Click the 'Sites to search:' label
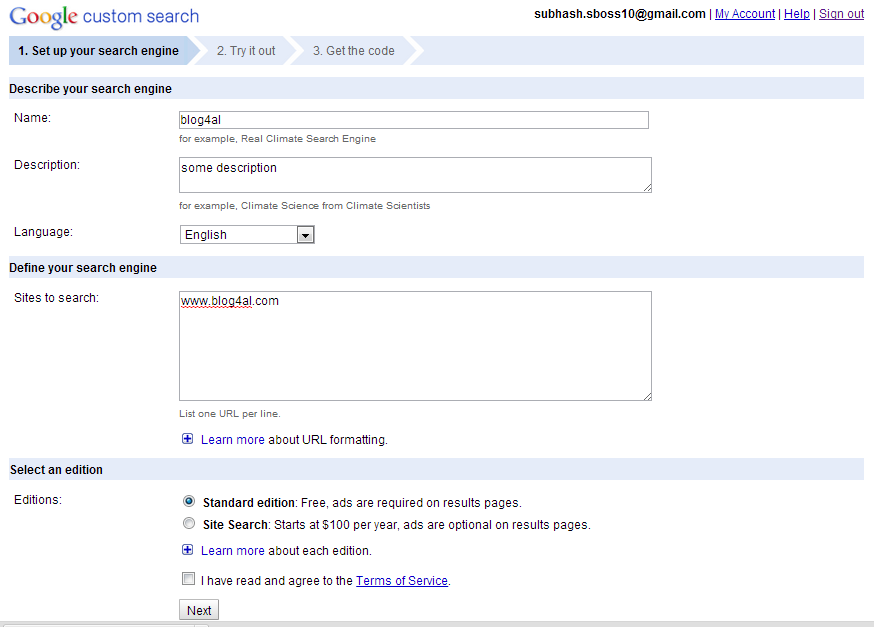 point(56,298)
